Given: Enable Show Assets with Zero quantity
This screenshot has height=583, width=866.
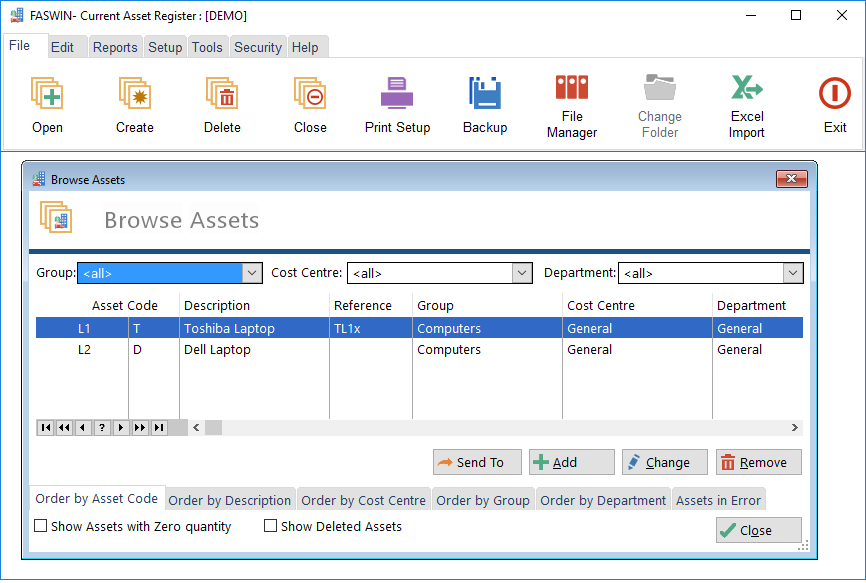Looking at the screenshot, I should [41, 526].
